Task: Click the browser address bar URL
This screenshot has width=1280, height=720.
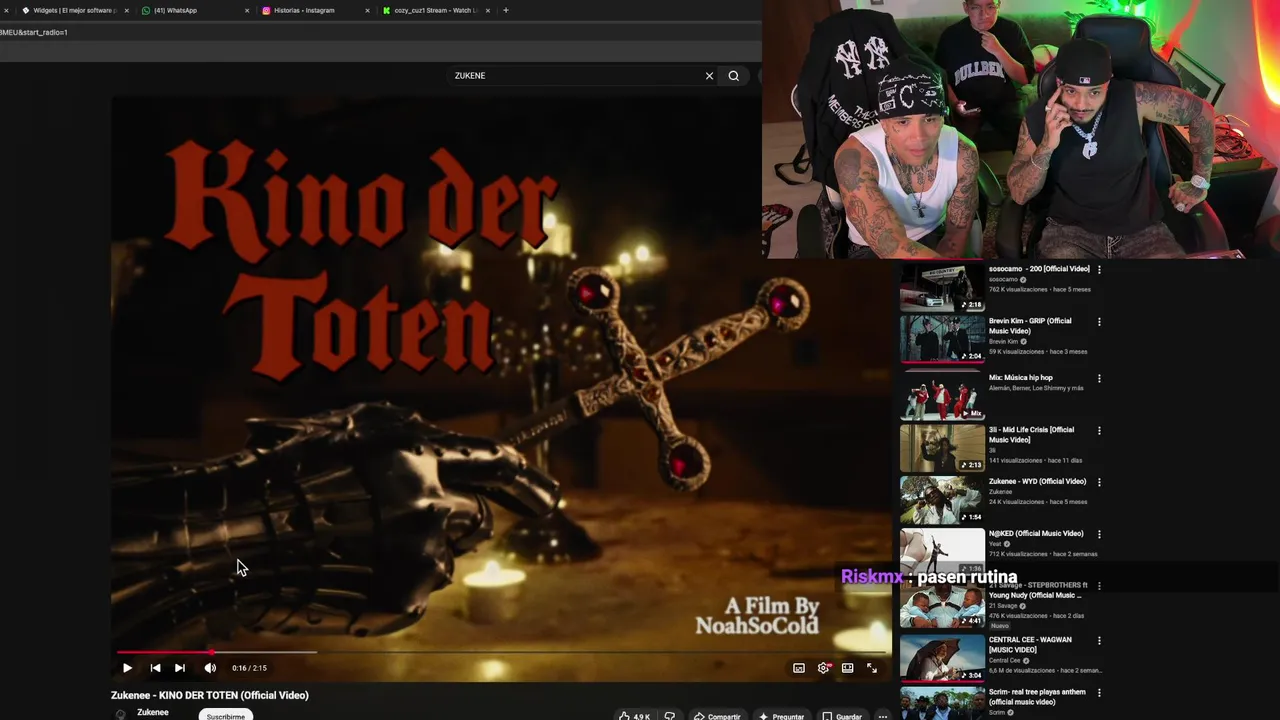Action: [34, 32]
